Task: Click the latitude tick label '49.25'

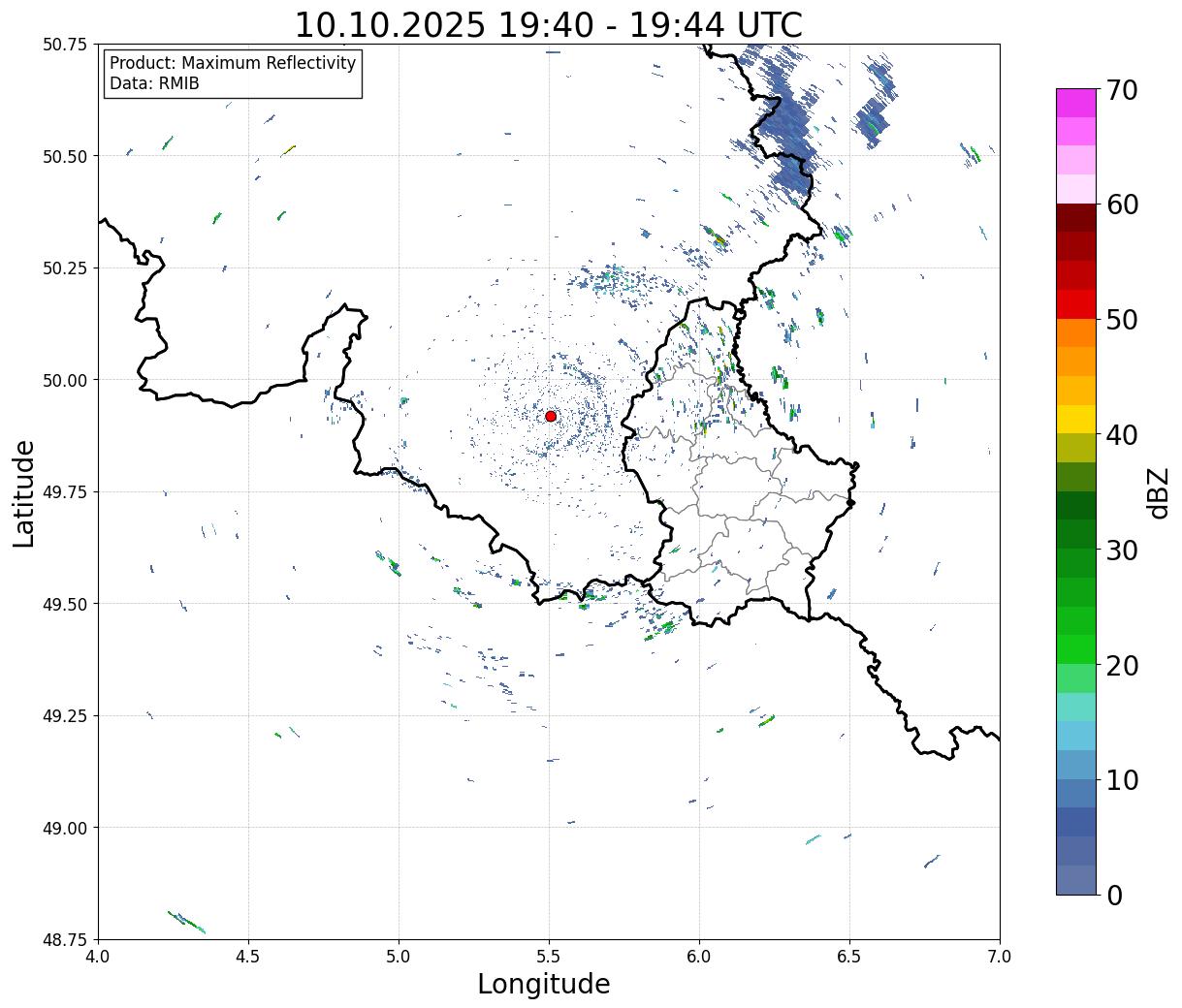Action: coord(65,716)
